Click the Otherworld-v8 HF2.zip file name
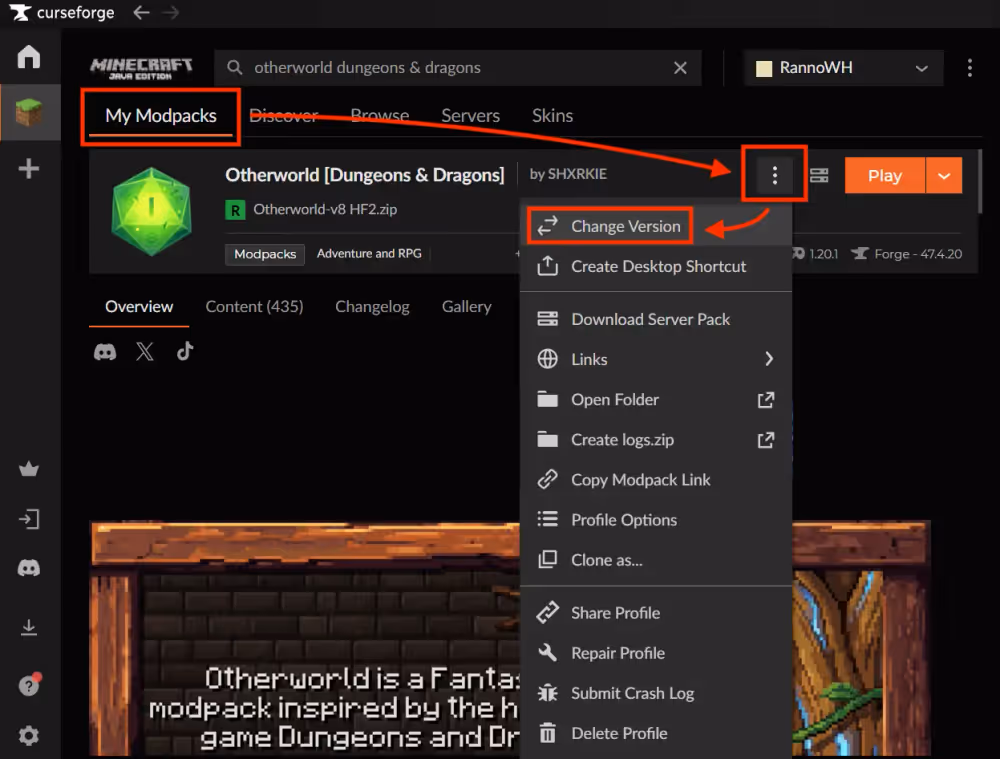 coord(325,210)
